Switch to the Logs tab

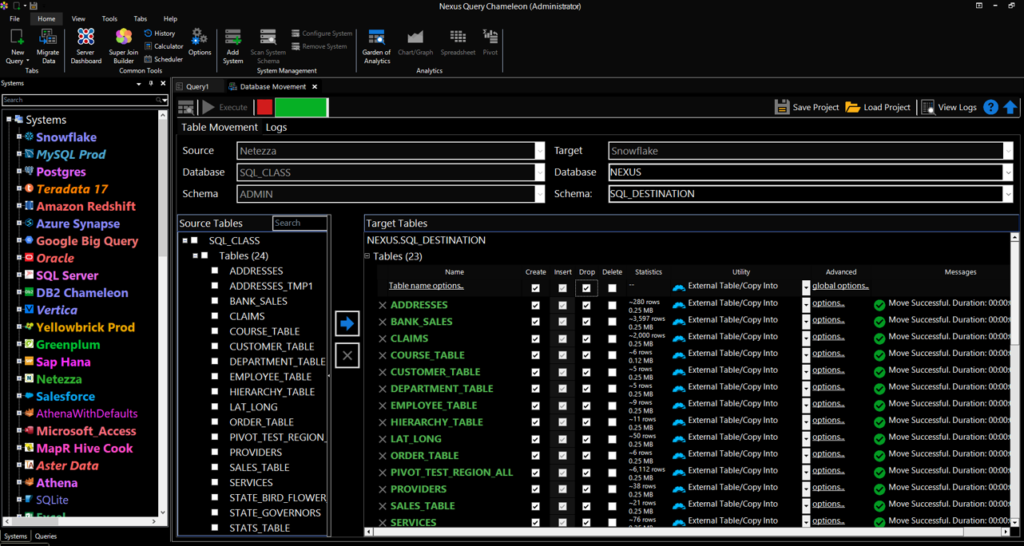click(276, 127)
